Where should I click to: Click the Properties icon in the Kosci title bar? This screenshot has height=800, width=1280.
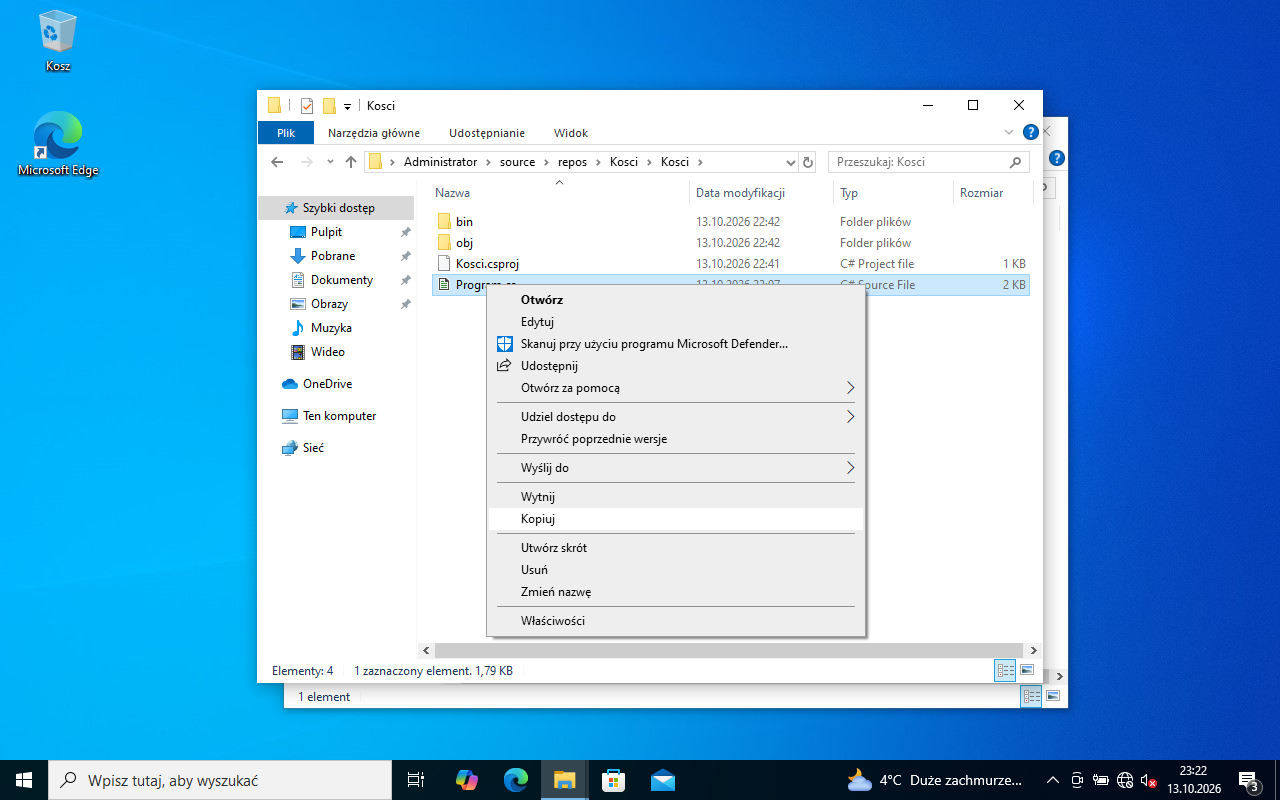[307, 106]
